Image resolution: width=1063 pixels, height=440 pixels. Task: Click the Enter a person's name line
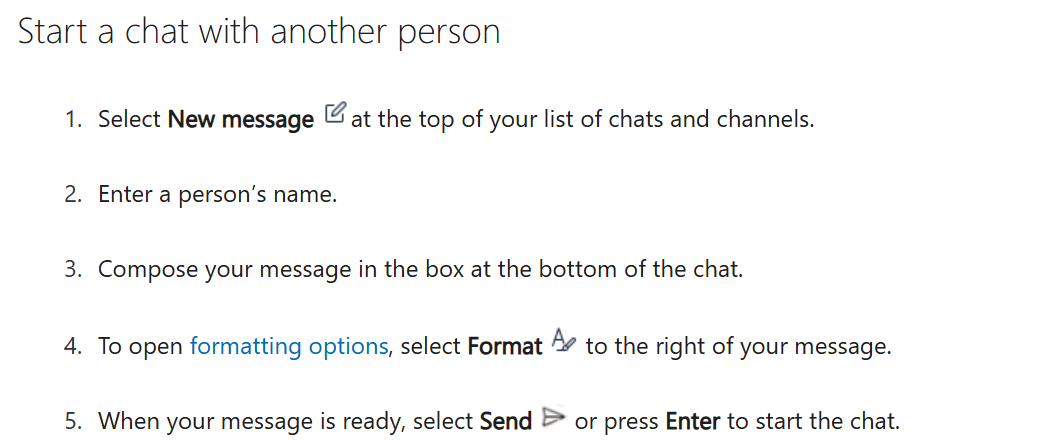coord(218,195)
